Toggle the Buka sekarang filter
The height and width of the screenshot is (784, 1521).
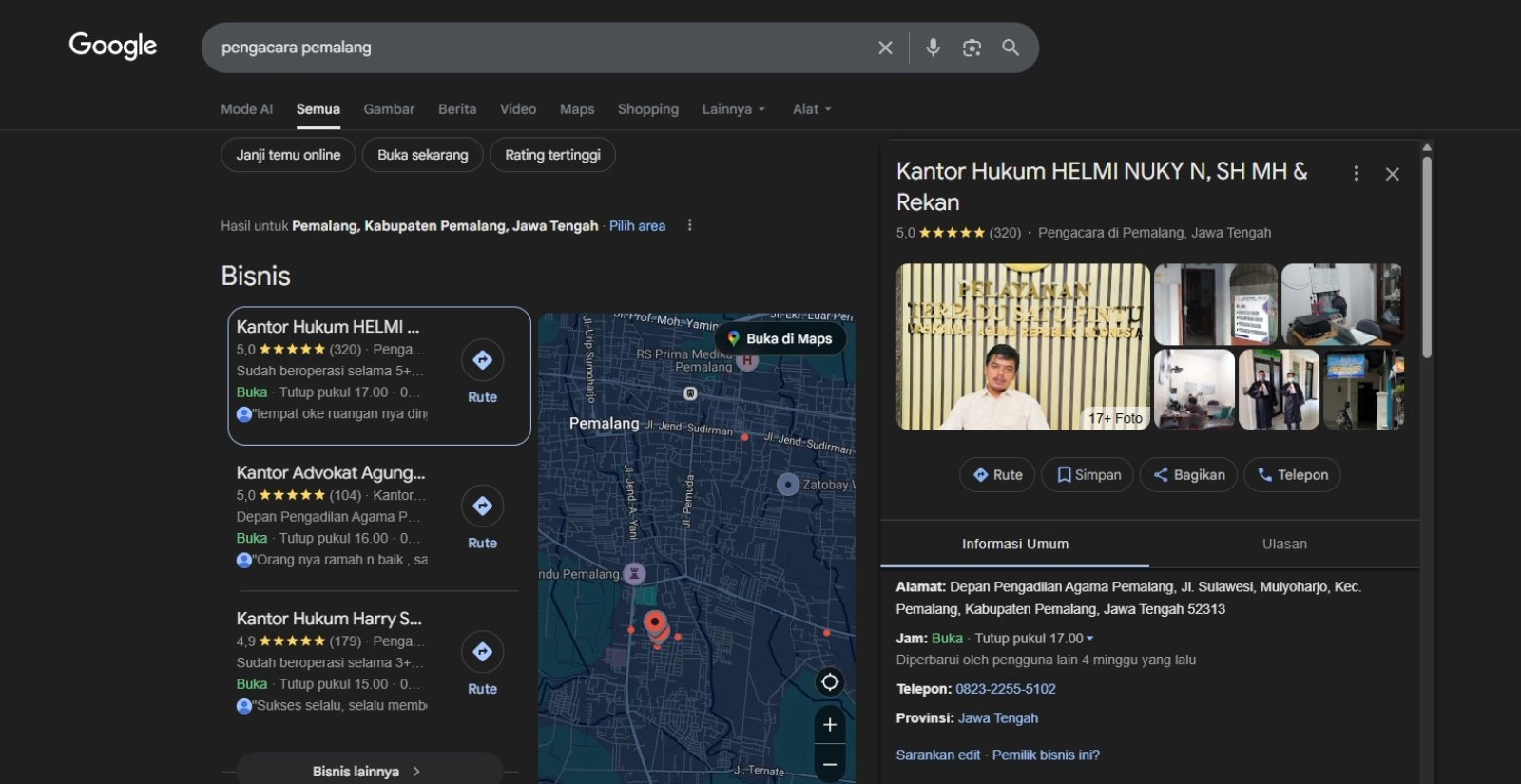422,155
